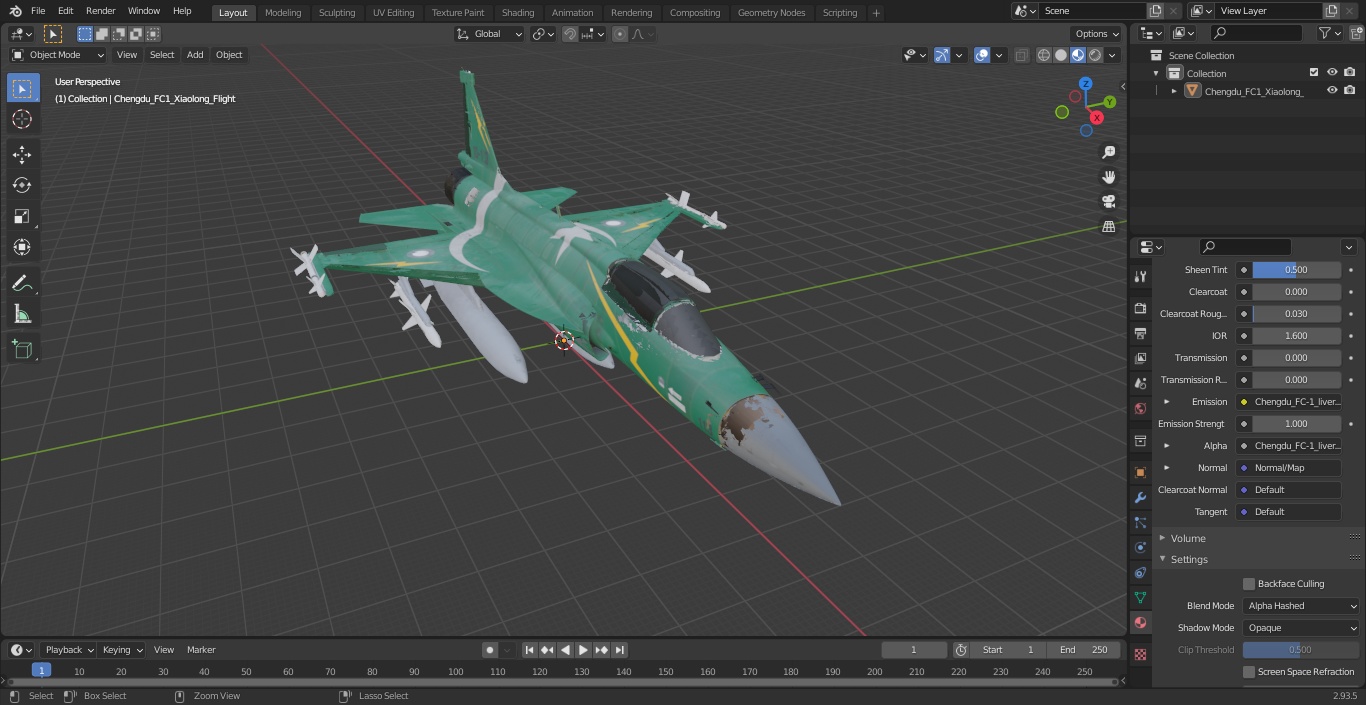Activate the Transform tool
1366x705 pixels.
pos(22,247)
